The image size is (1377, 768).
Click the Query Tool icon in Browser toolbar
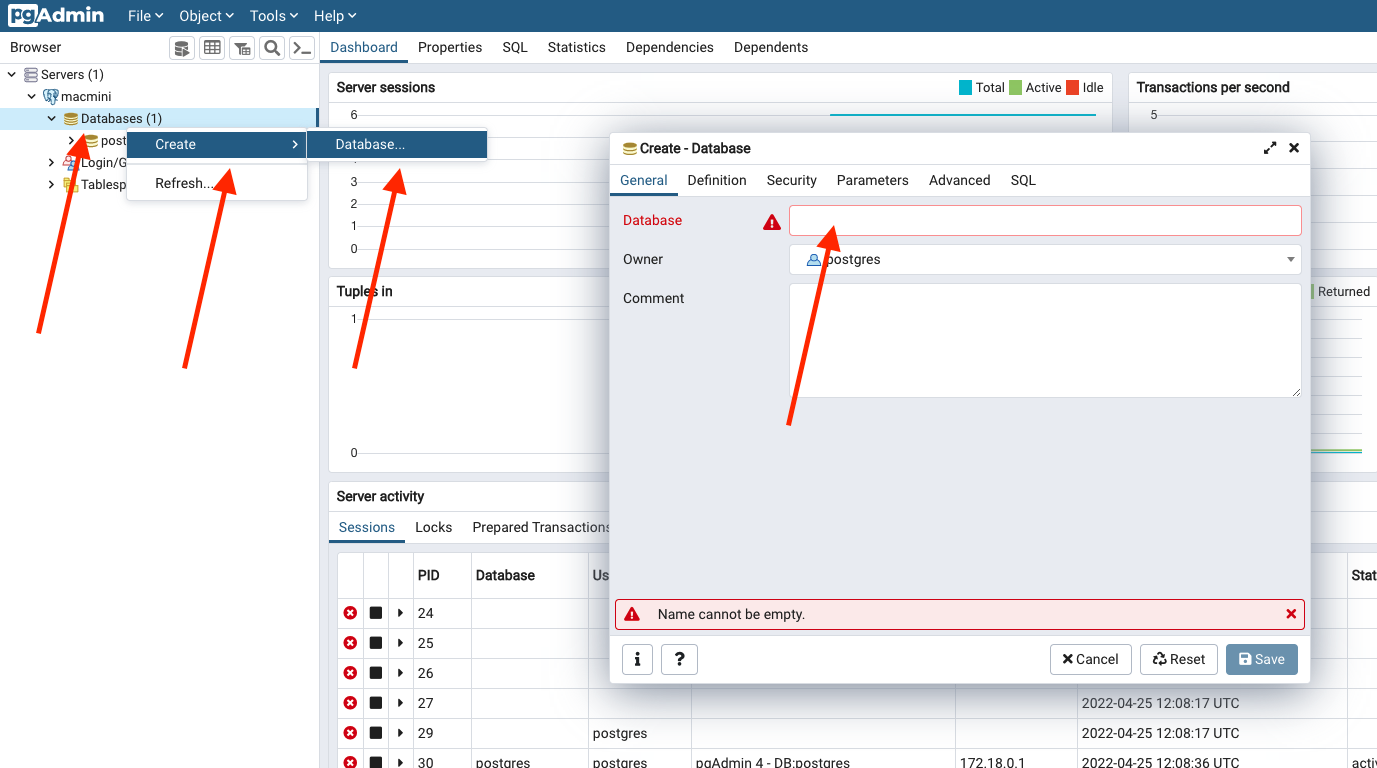click(x=182, y=47)
